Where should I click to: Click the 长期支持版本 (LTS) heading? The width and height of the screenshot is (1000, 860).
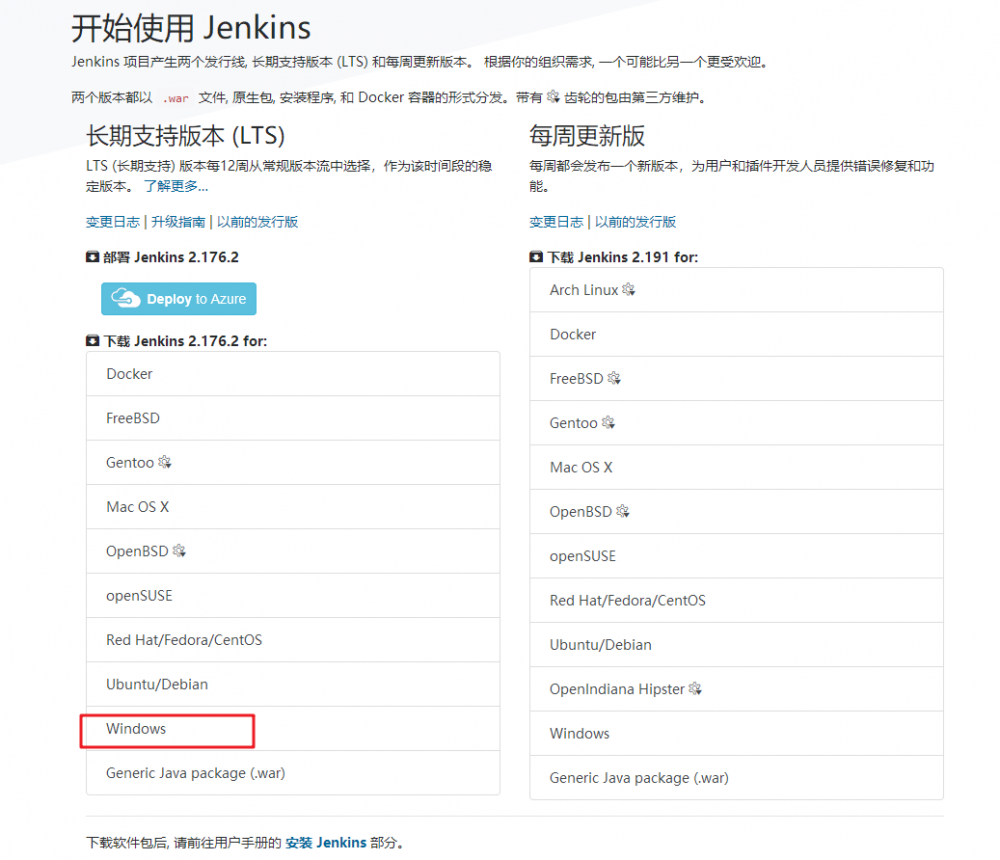point(185,136)
